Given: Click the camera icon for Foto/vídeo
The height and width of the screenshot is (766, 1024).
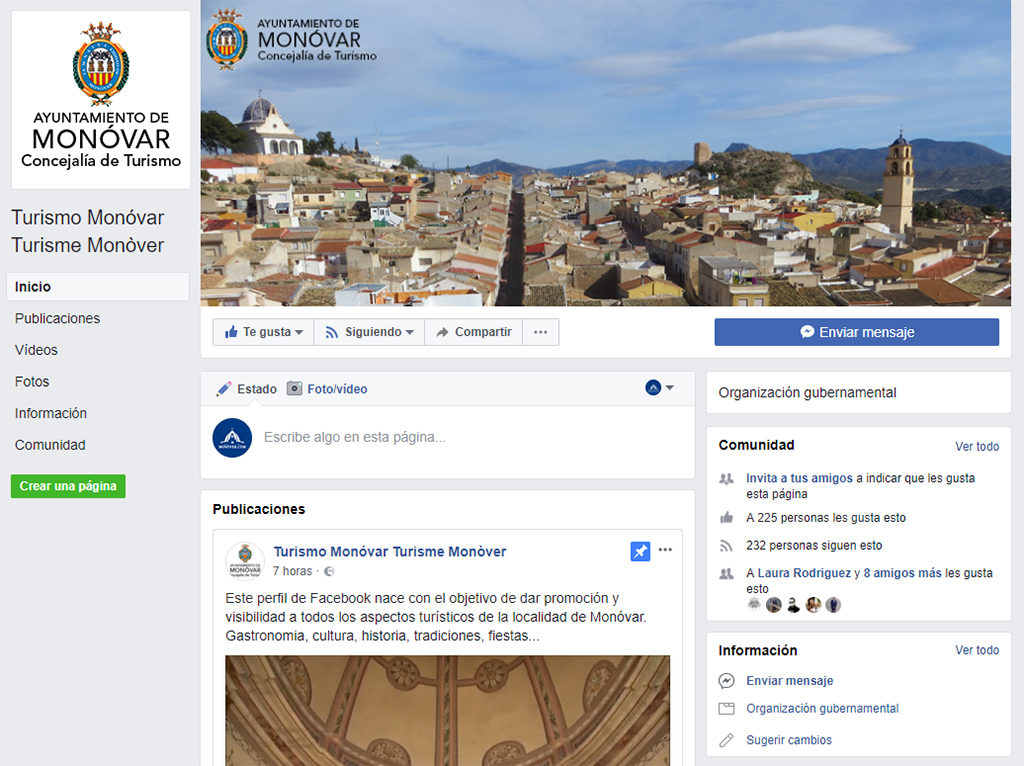Looking at the screenshot, I should (x=295, y=389).
